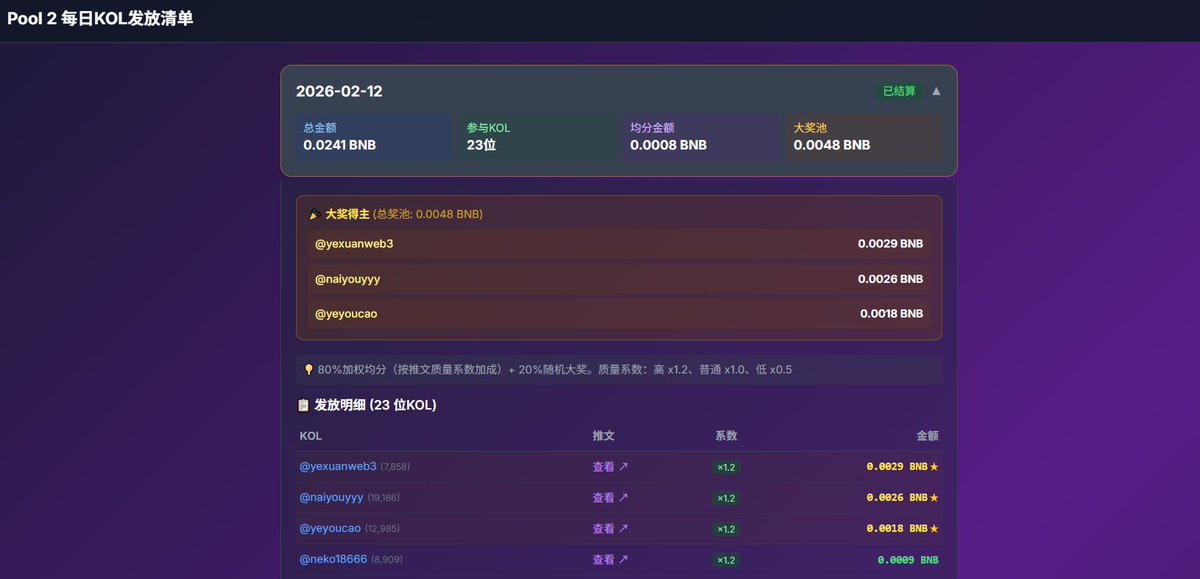Click the 金额 column header
The width and height of the screenshot is (1200, 579).
point(928,436)
